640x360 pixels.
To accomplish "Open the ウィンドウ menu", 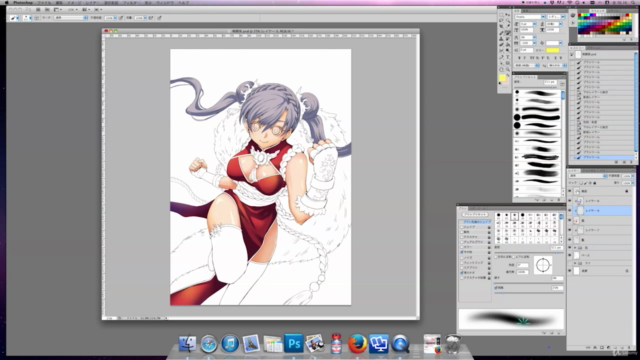I will click(165, 2).
